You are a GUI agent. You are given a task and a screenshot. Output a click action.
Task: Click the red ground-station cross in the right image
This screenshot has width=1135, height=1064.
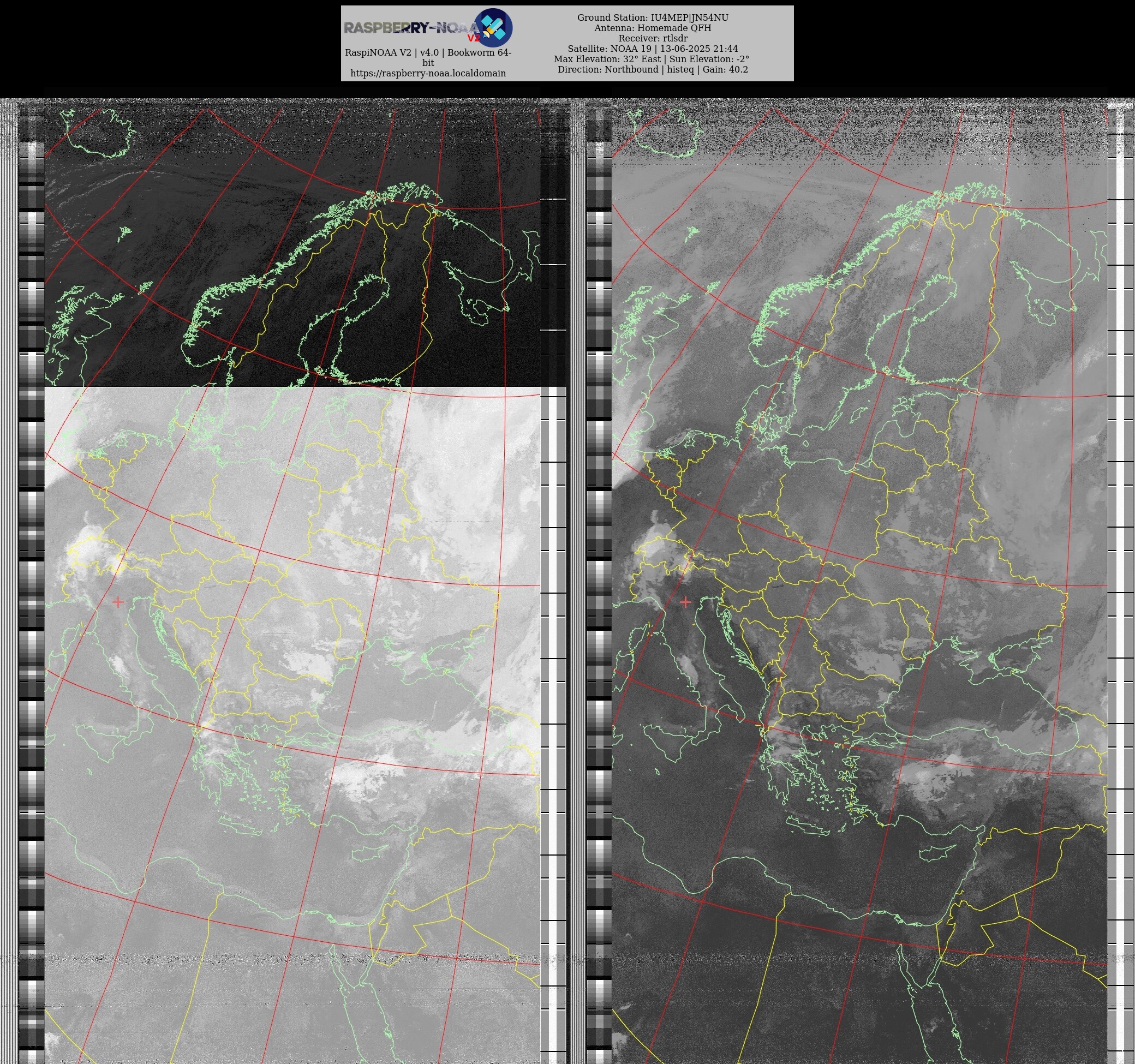686,602
